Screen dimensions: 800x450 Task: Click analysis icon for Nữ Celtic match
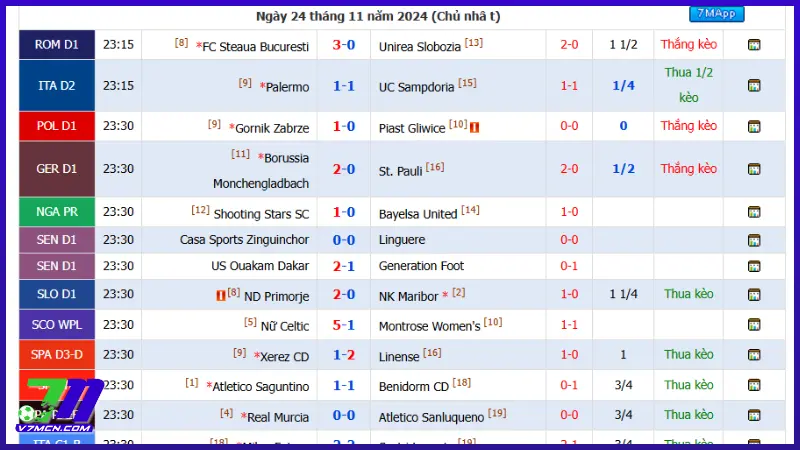tap(754, 324)
